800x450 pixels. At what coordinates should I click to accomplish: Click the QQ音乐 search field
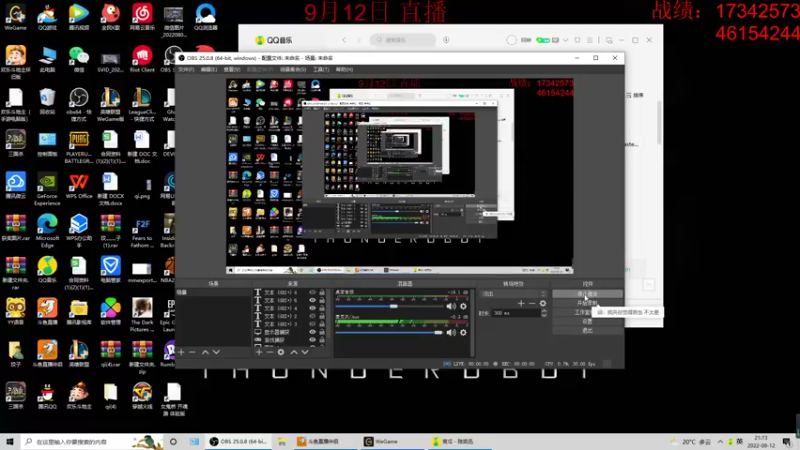(x=404, y=40)
